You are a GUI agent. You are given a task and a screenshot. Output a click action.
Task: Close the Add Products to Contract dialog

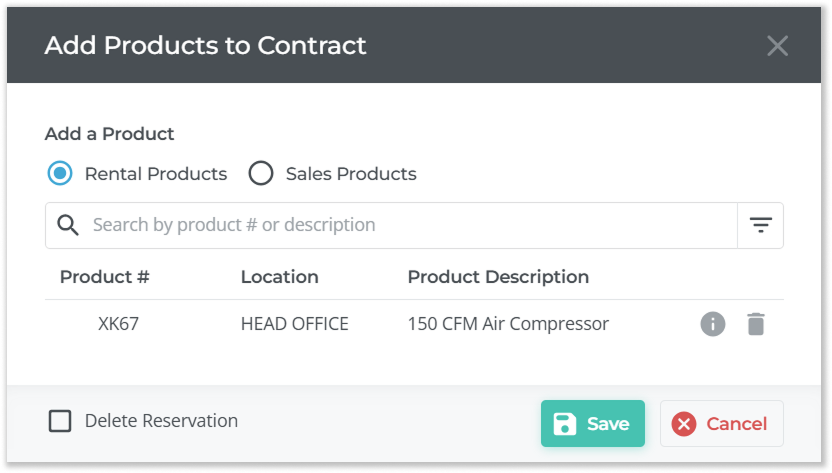click(x=777, y=45)
